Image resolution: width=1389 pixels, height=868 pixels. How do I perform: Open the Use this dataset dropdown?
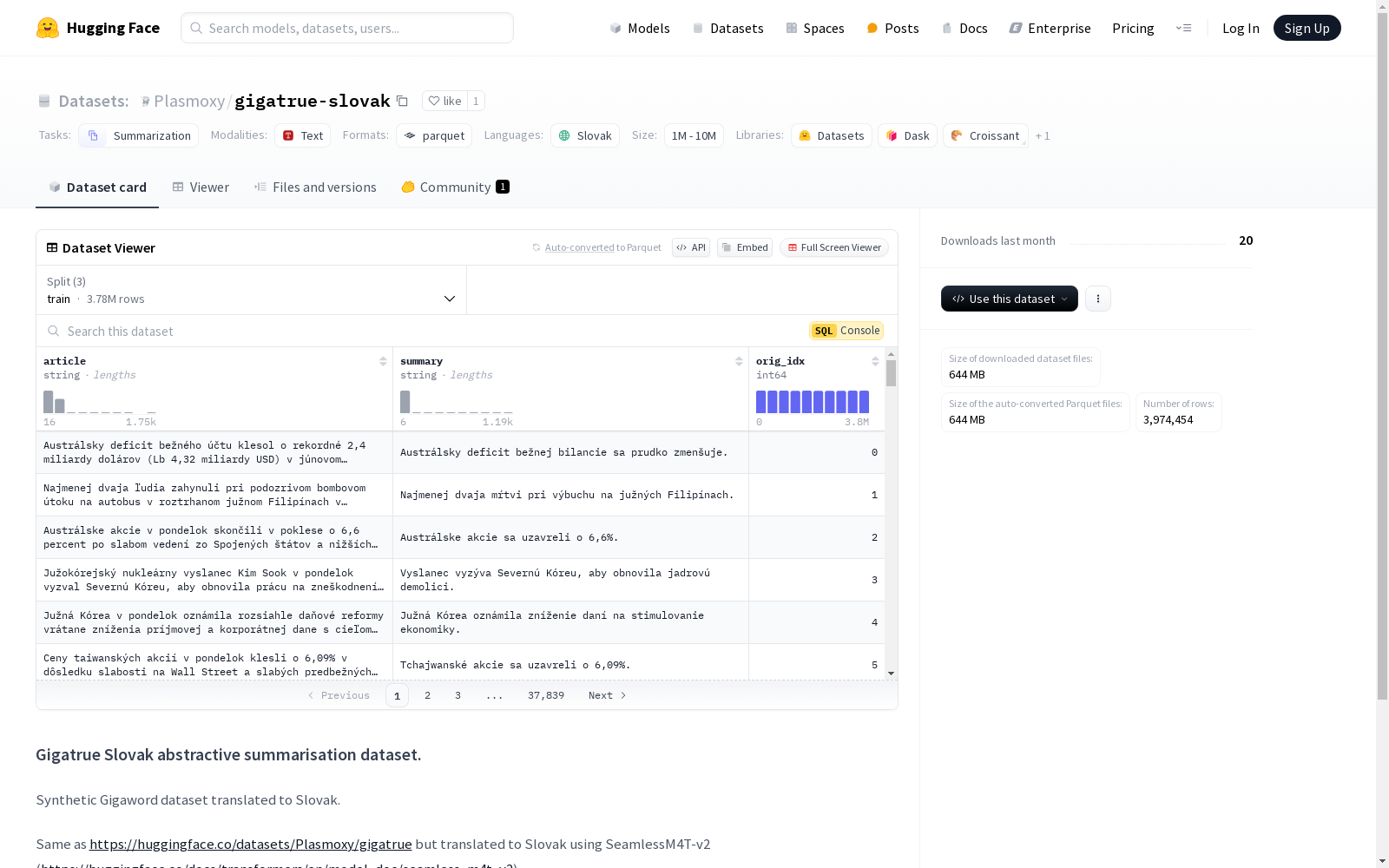[x=1010, y=299]
